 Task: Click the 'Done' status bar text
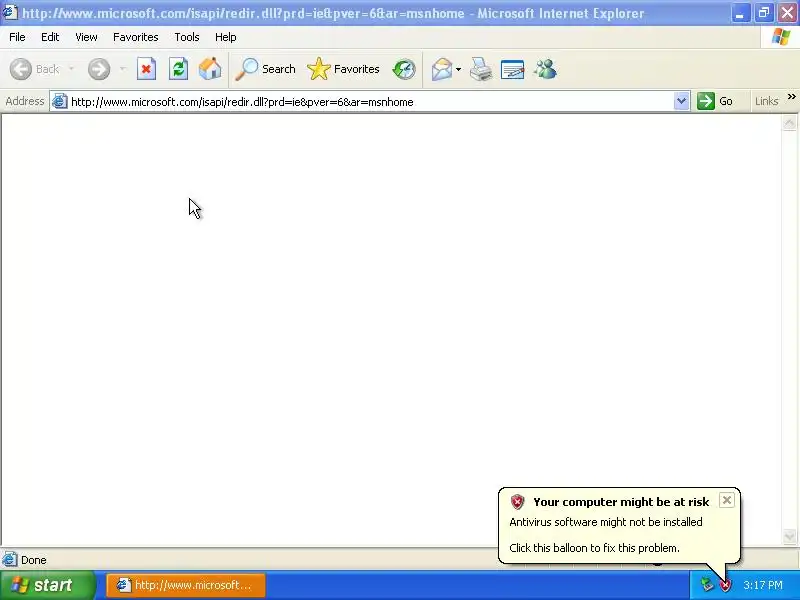coord(34,560)
